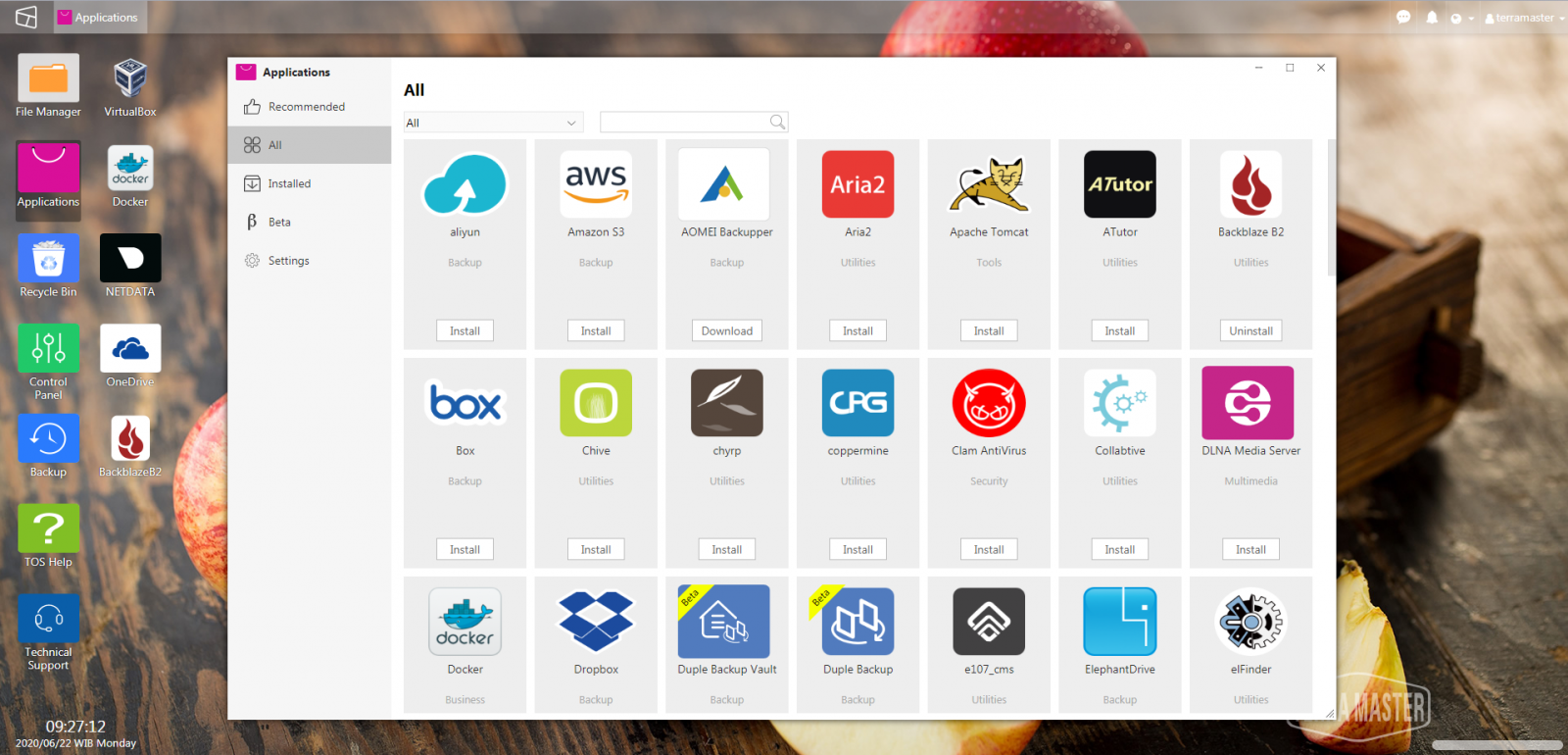
Task: Open the terramaster user menu
Action: (1523, 18)
